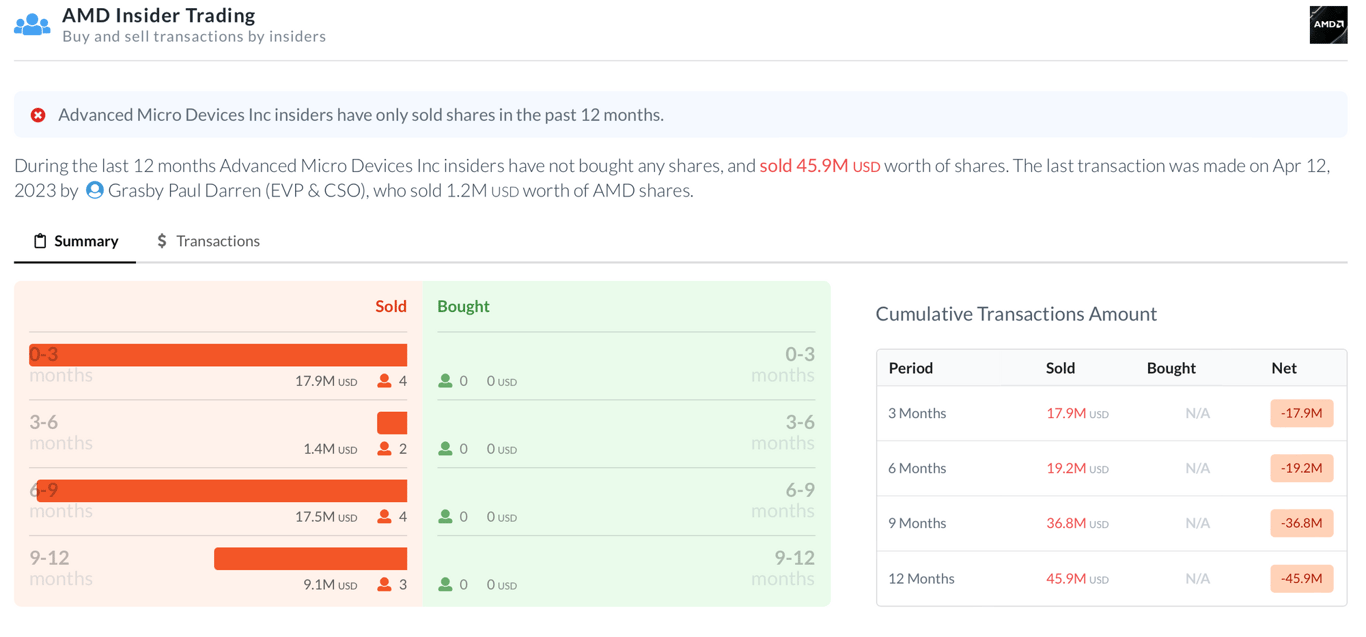Click the -17.9M net badge
The height and width of the screenshot is (637, 1366).
click(1301, 413)
